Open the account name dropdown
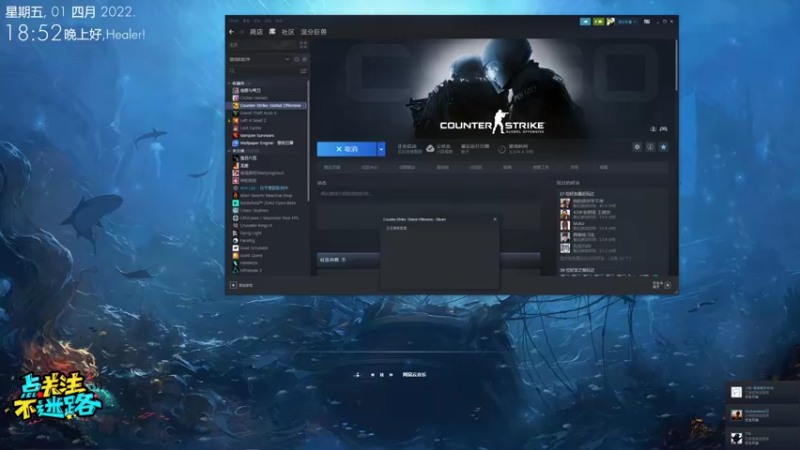This screenshot has height=450, width=800. point(627,22)
